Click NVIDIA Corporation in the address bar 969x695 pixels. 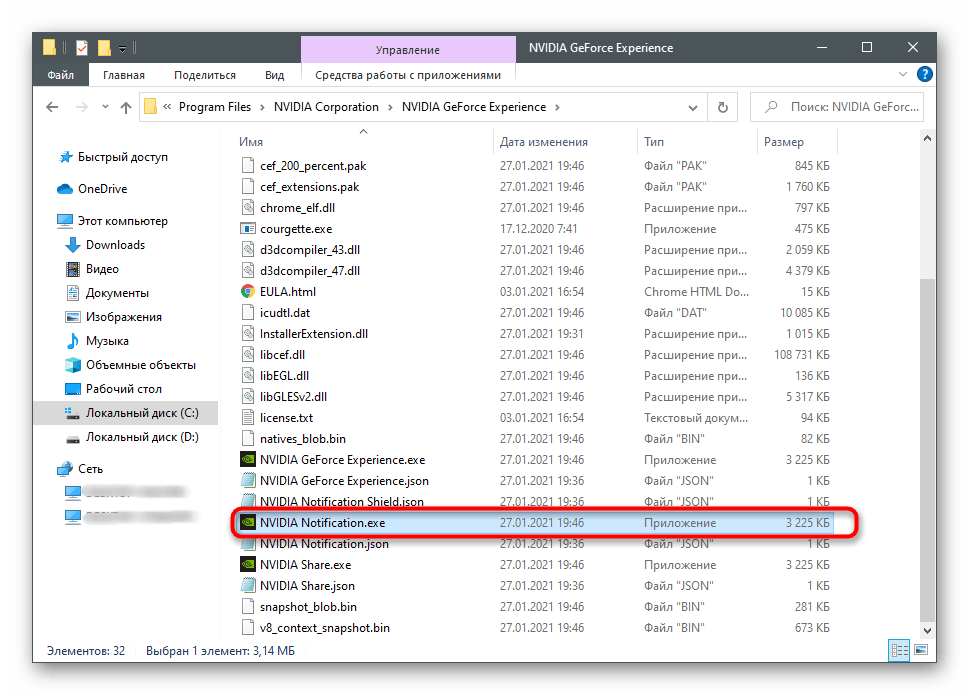click(x=326, y=107)
